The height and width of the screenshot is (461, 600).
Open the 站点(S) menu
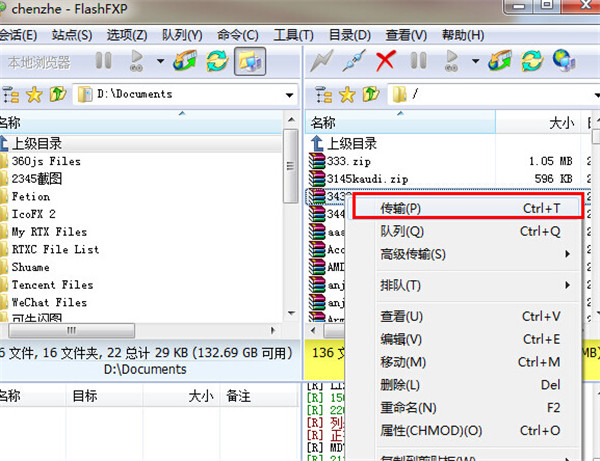tap(71, 36)
